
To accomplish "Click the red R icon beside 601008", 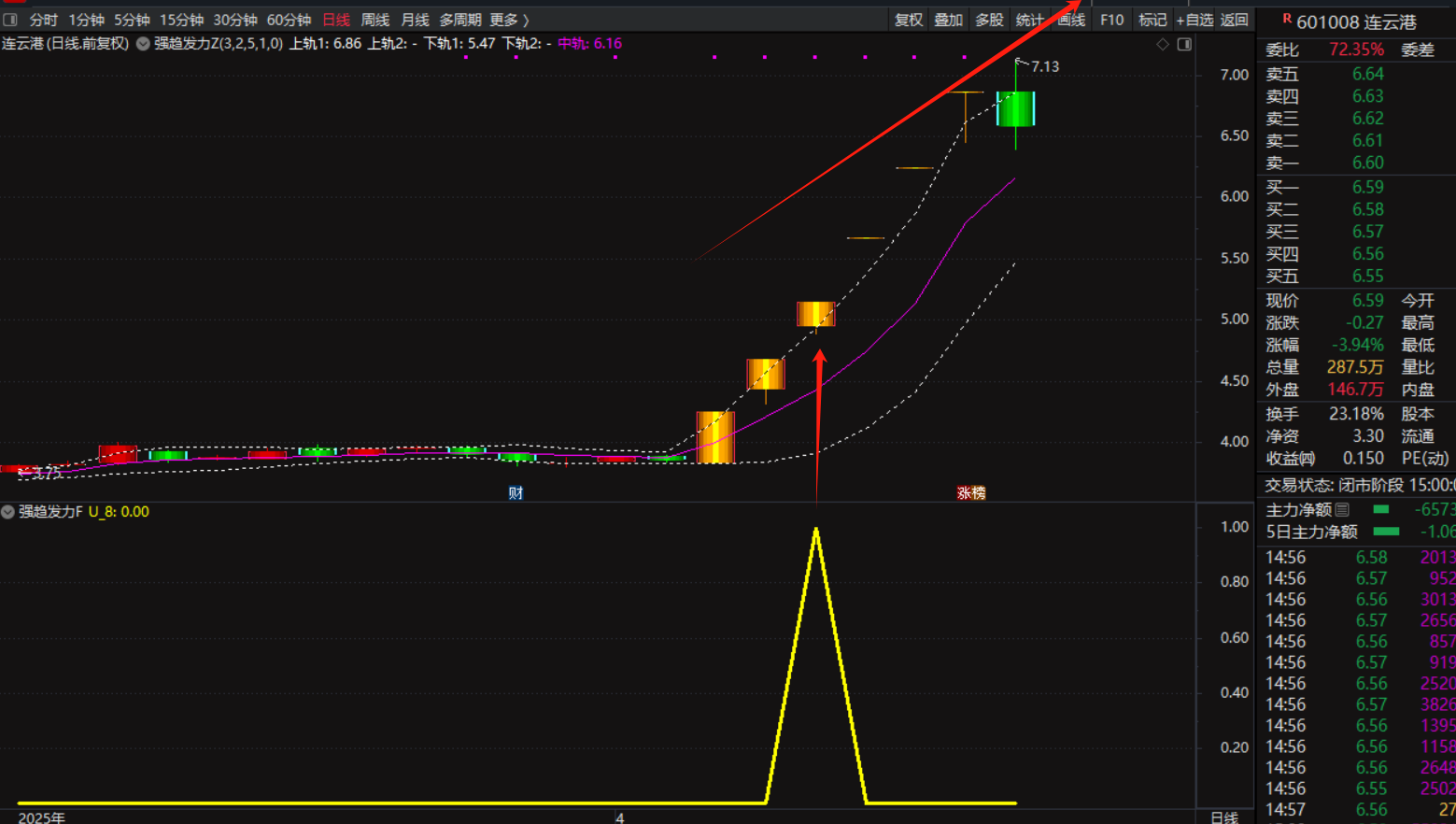I will coord(1287,19).
